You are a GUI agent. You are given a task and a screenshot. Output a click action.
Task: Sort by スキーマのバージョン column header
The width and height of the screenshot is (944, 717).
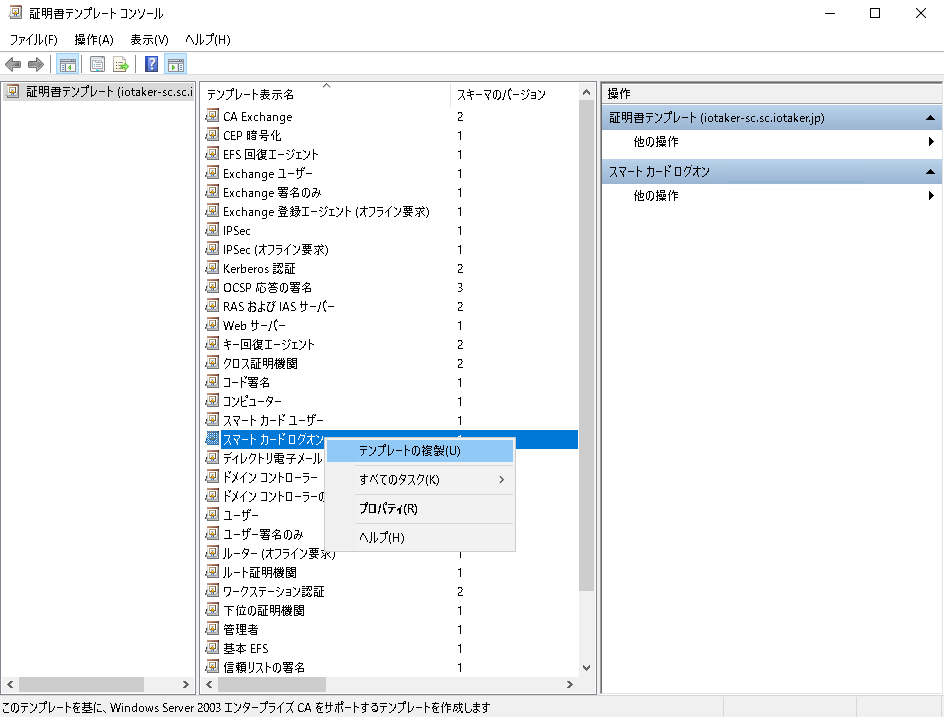tap(501, 94)
